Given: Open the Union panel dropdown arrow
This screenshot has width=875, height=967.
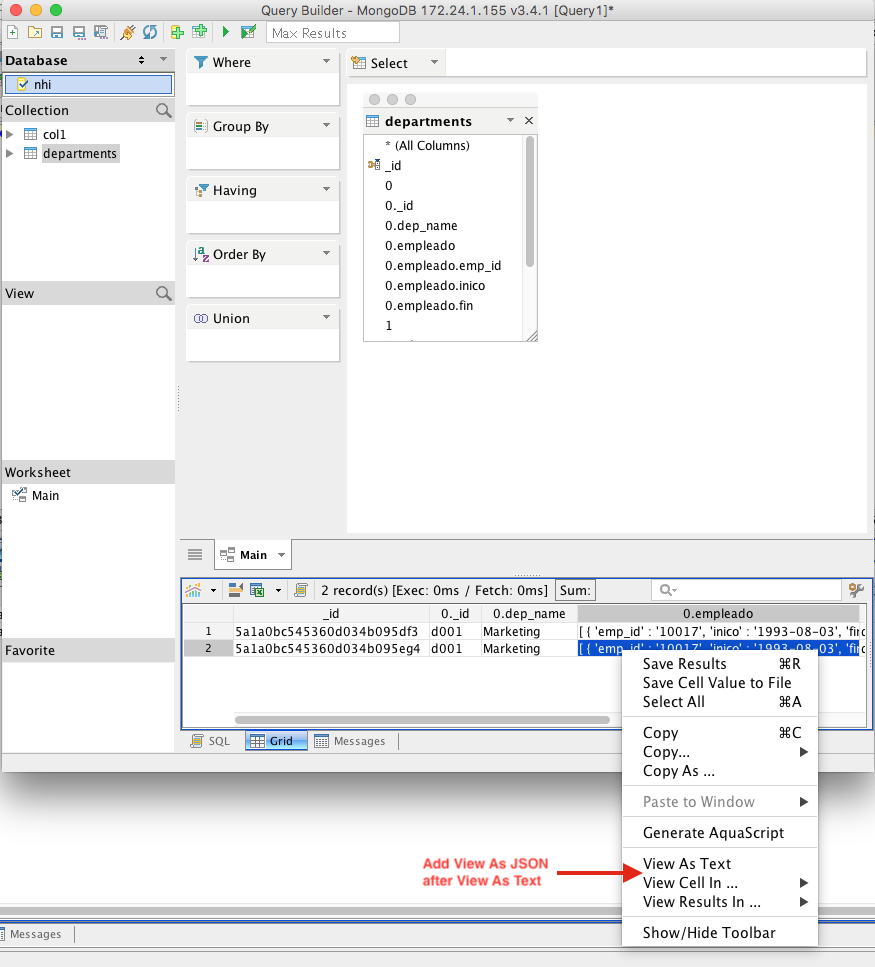Looking at the screenshot, I should click(326, 317).
